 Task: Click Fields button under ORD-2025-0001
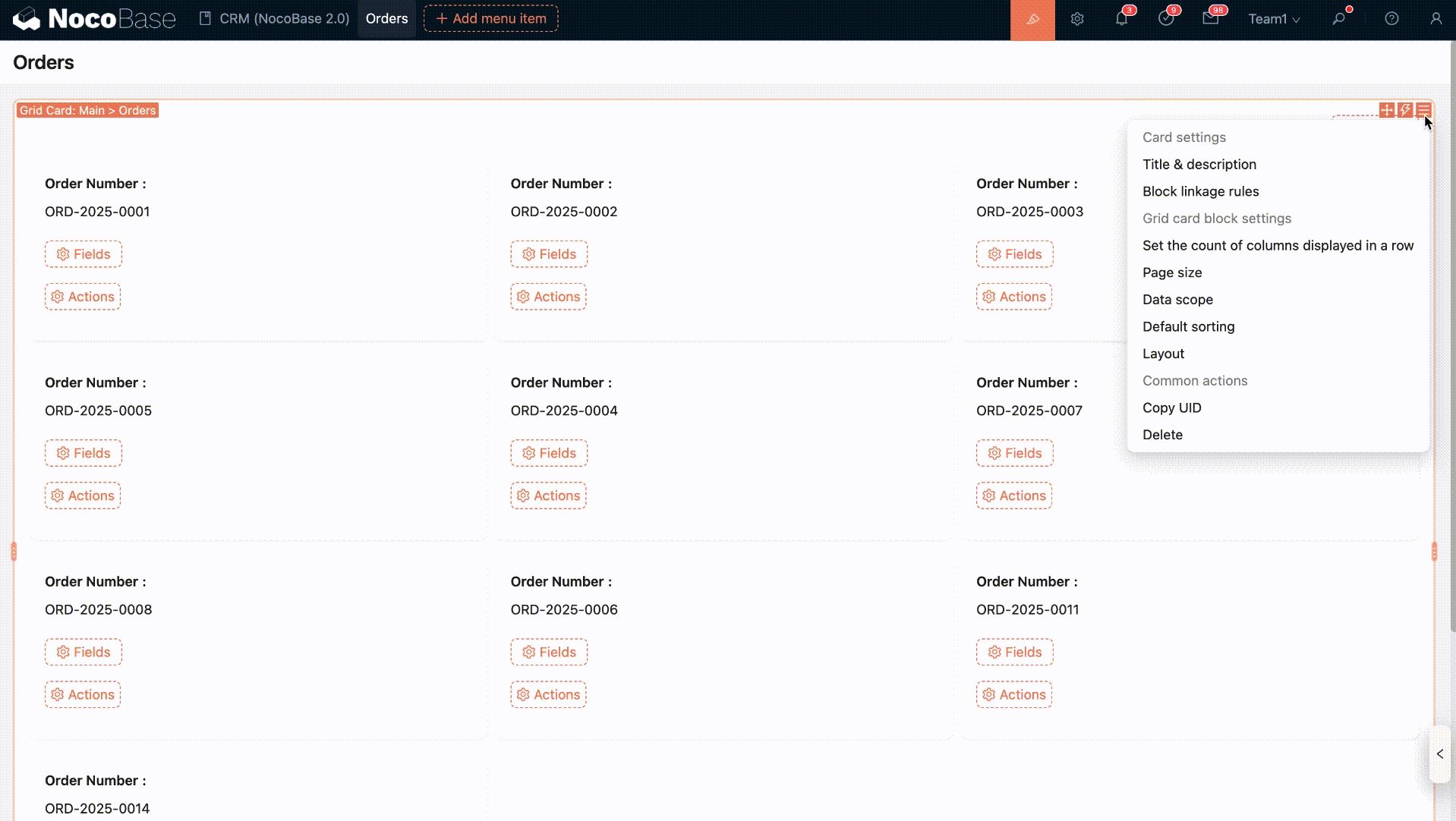(84, 254)
